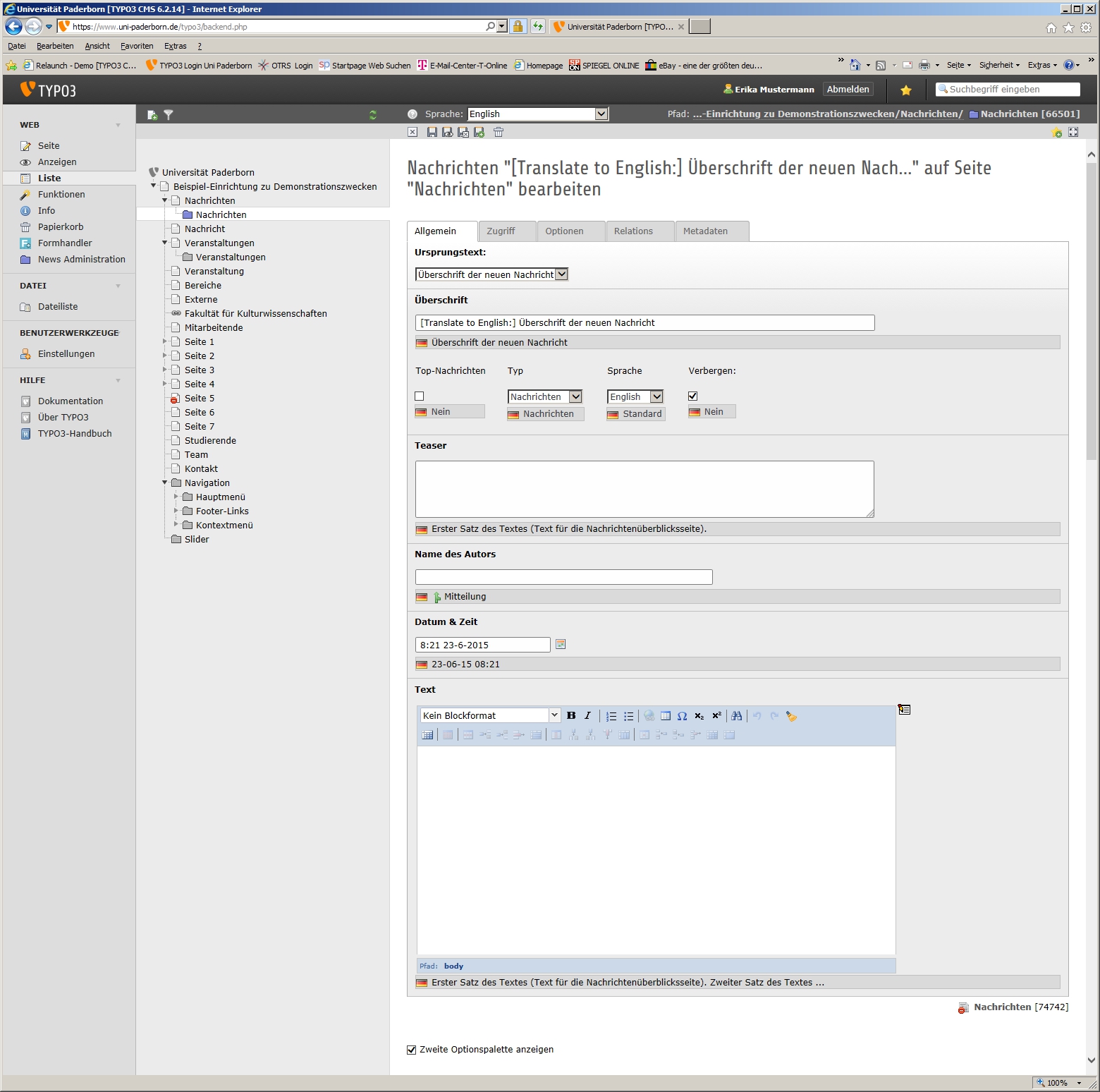Click create shortcut star icon in docheader
1100x1092 pixels.
pyautogui.click(x=1056, y=132)
